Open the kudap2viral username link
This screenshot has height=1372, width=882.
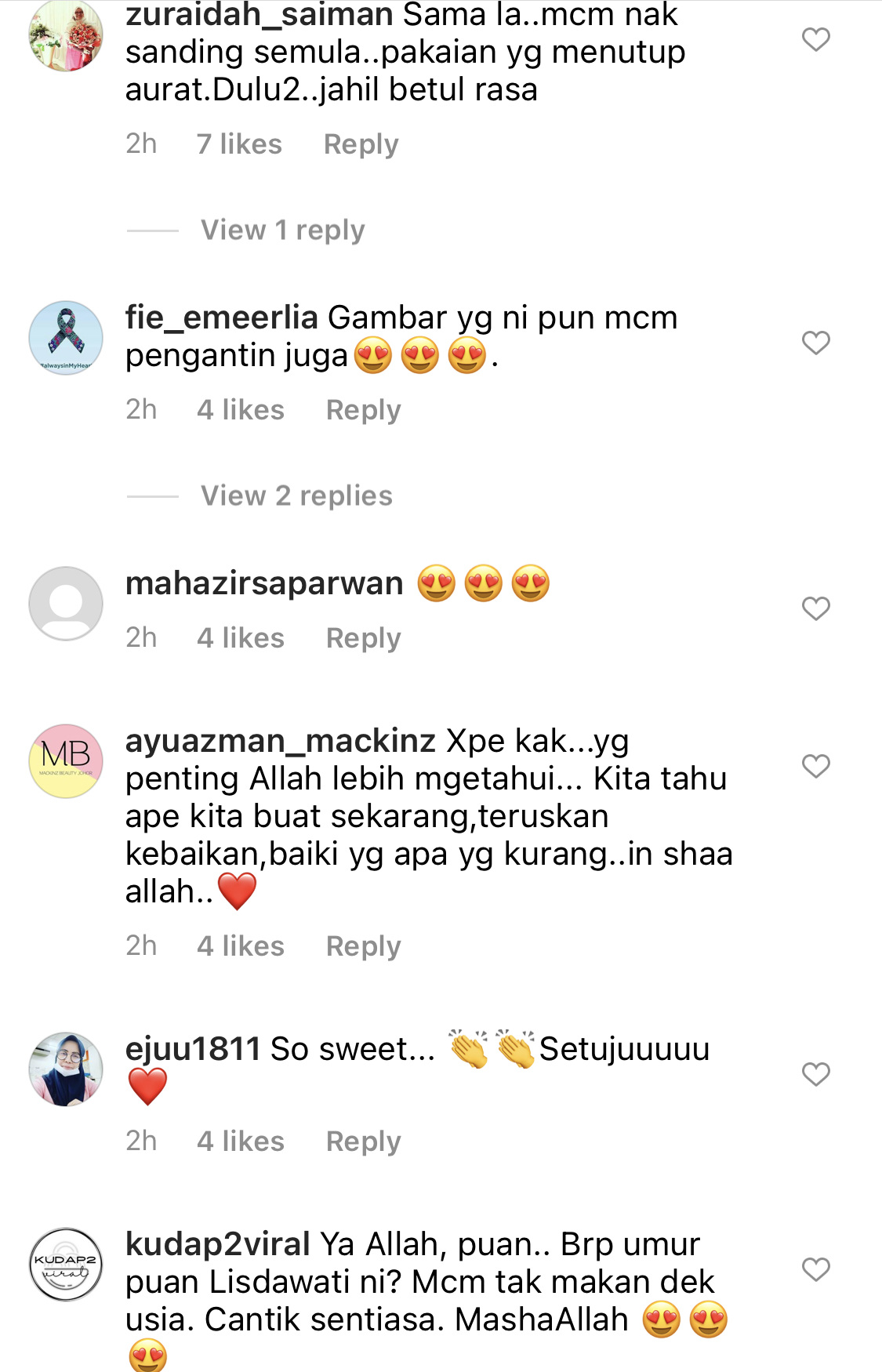point(218,1245)
